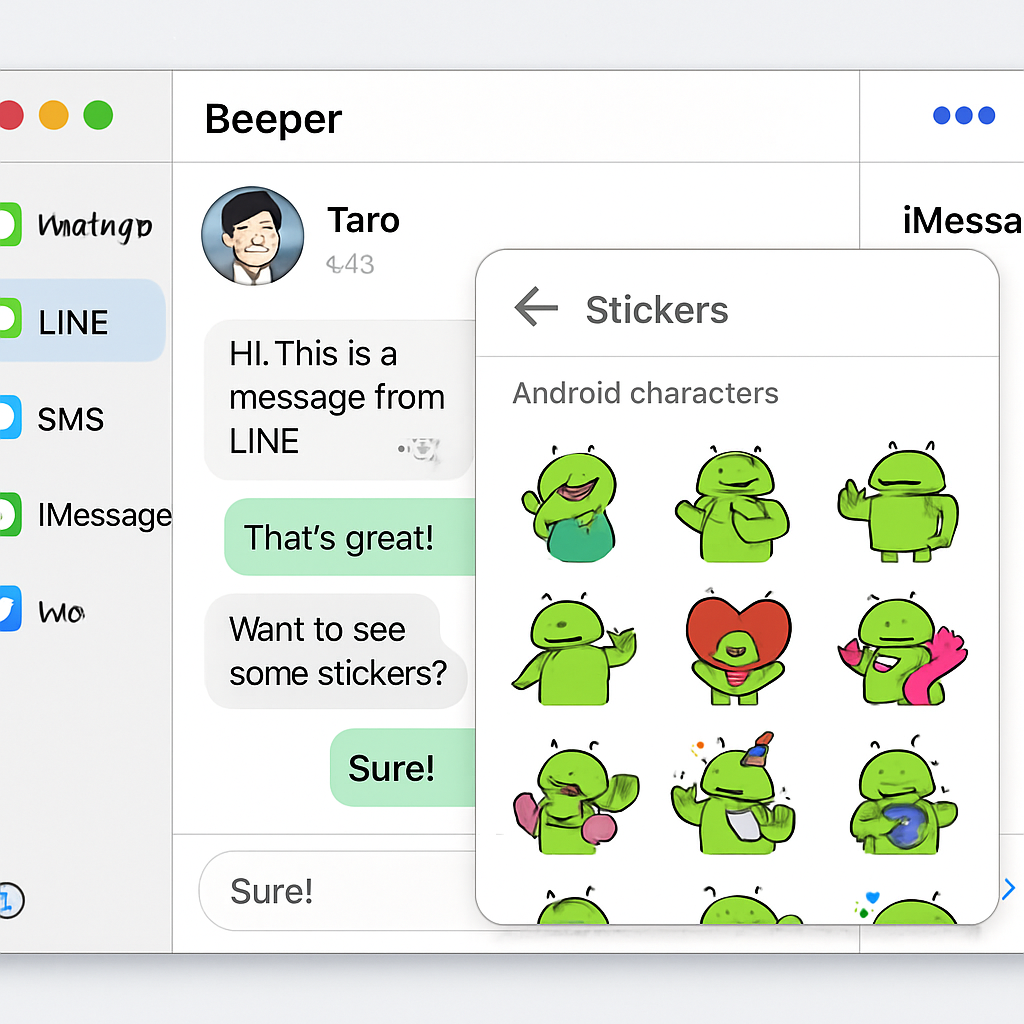Open Taro's profile avatar
Image resolution: width=1024 pixels, height=1024 pixels.
click(x=253, y=236)
